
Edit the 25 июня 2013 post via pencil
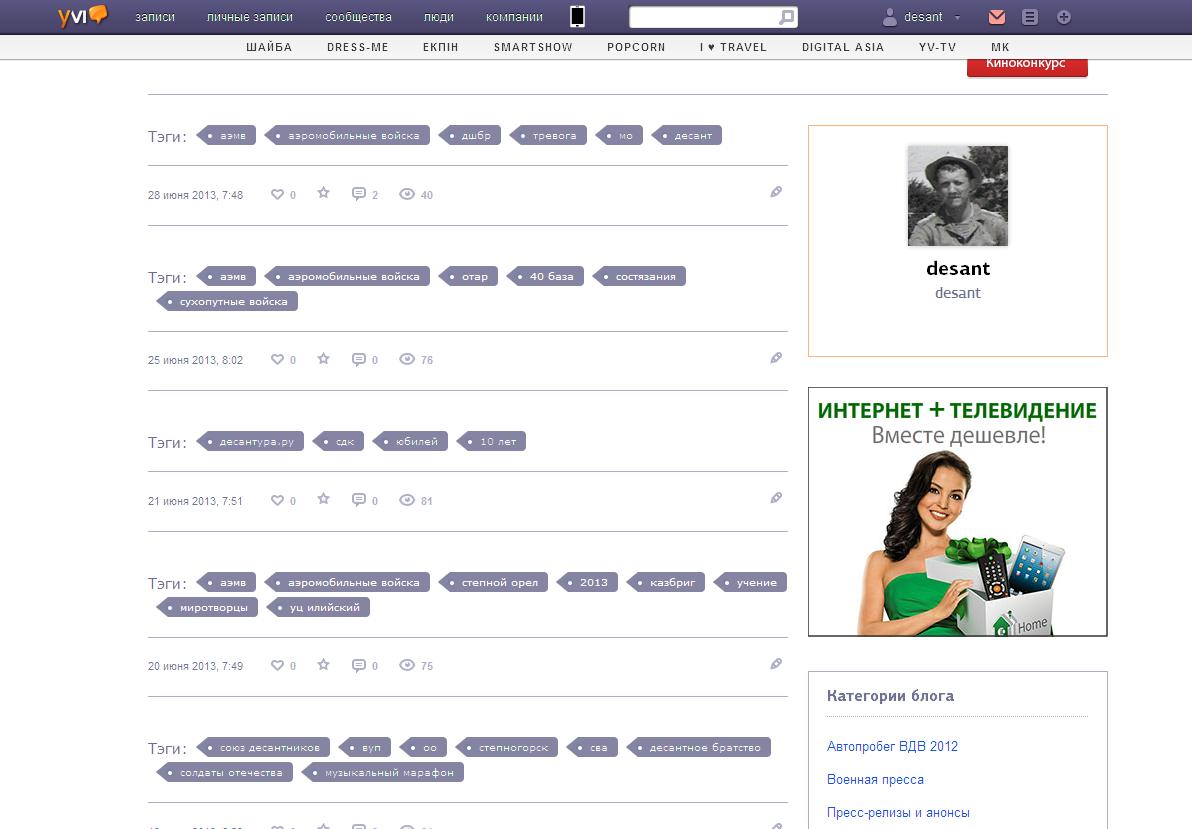[776, 358]
